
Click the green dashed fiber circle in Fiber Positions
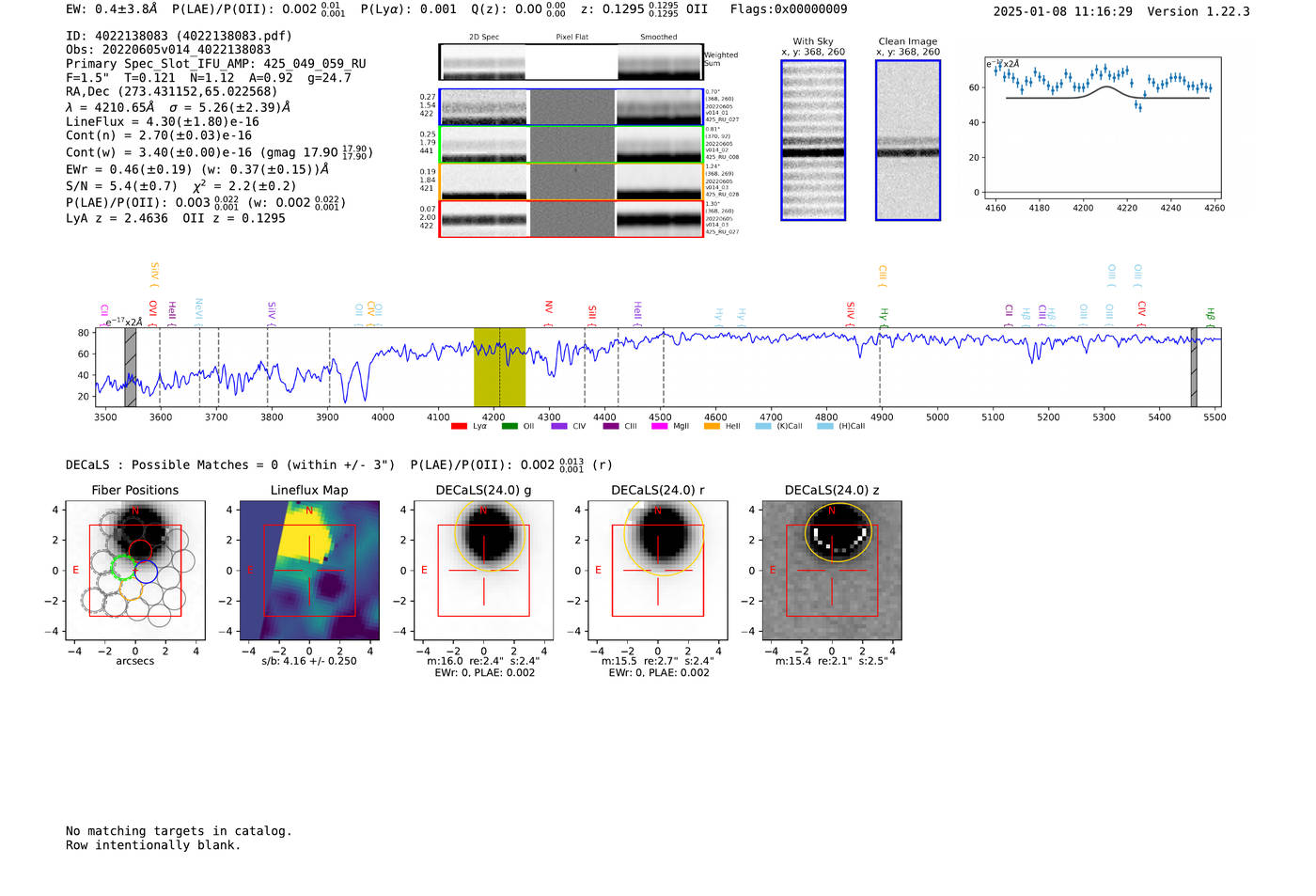pyautogui.click(x=124, y=567)
